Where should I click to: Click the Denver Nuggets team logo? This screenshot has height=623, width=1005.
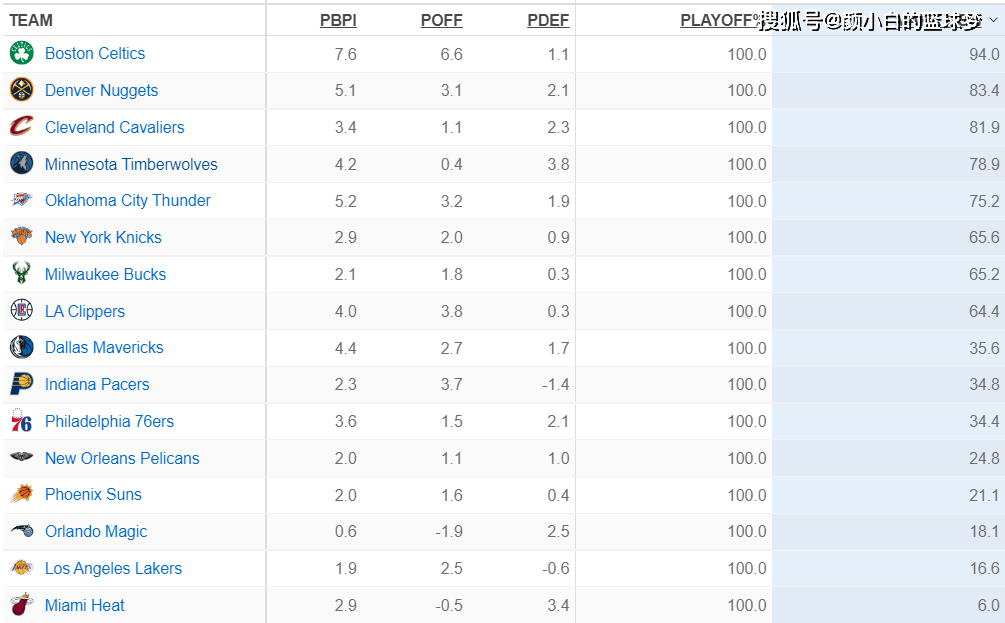click(x=22, y=91)
